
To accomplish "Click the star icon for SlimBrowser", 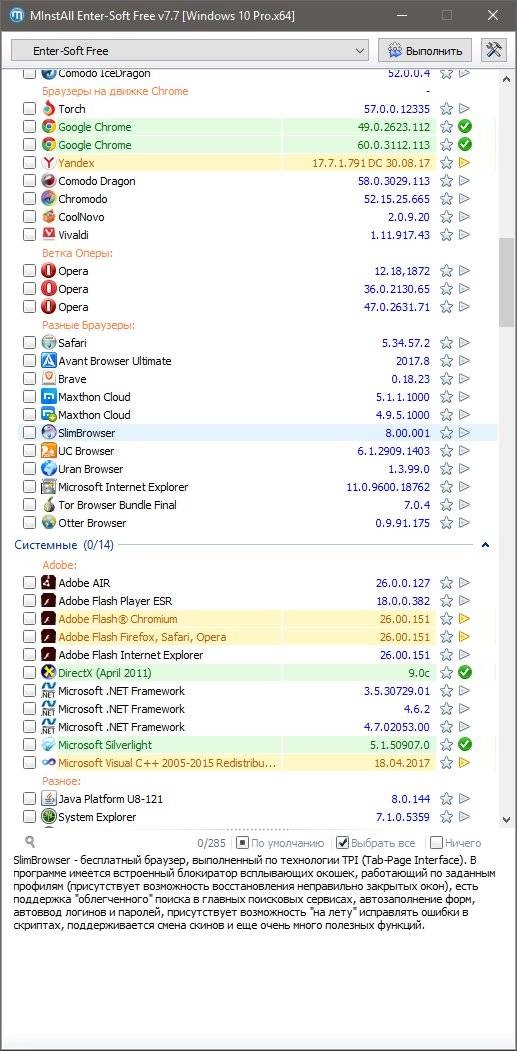I will pos(447,433).
